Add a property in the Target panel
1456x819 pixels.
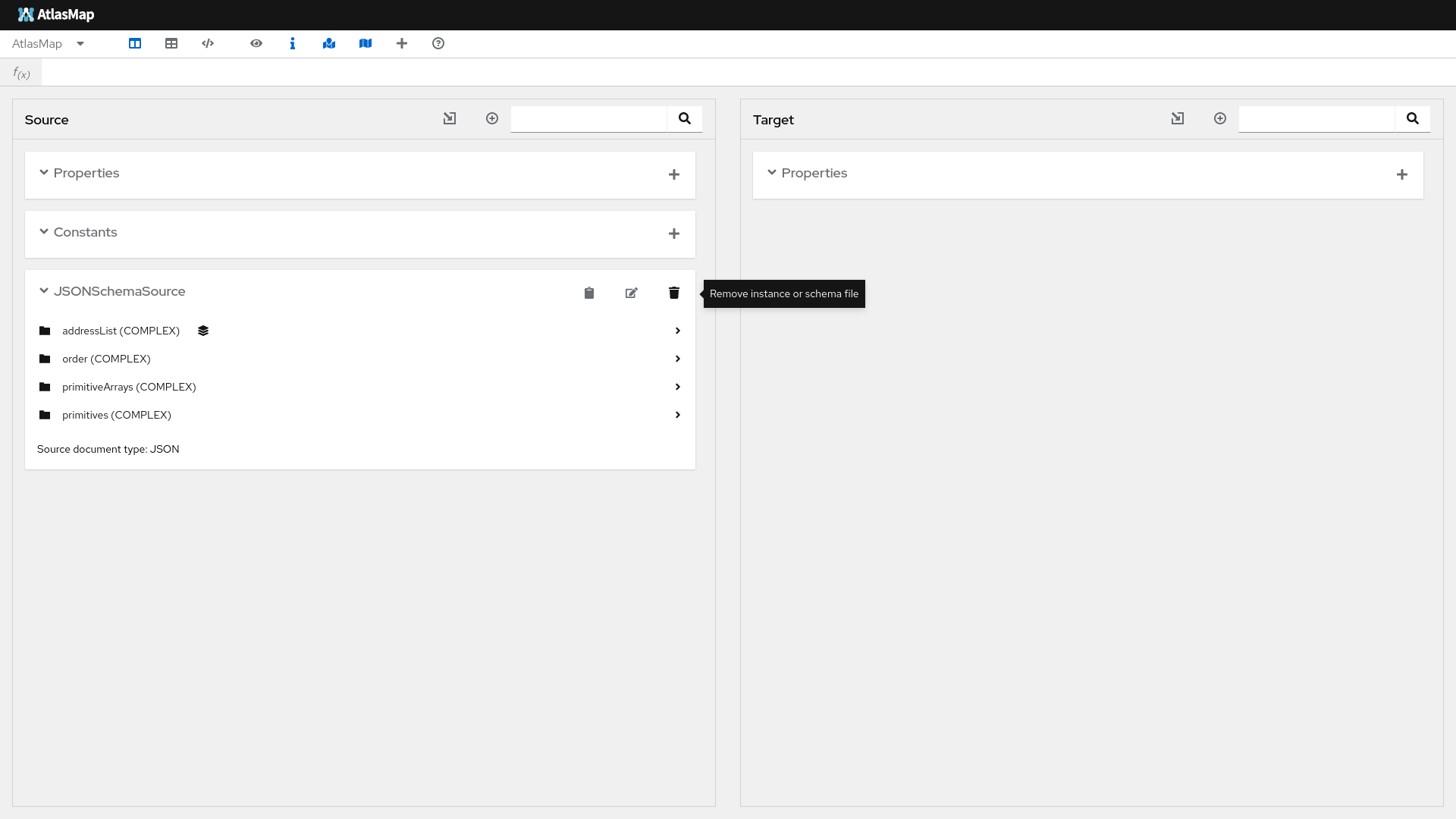1401,174
